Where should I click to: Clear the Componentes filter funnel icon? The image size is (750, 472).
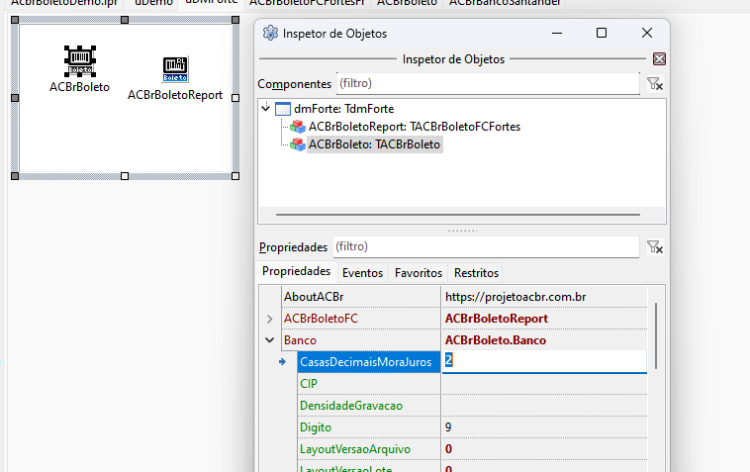tap(655, 84)
